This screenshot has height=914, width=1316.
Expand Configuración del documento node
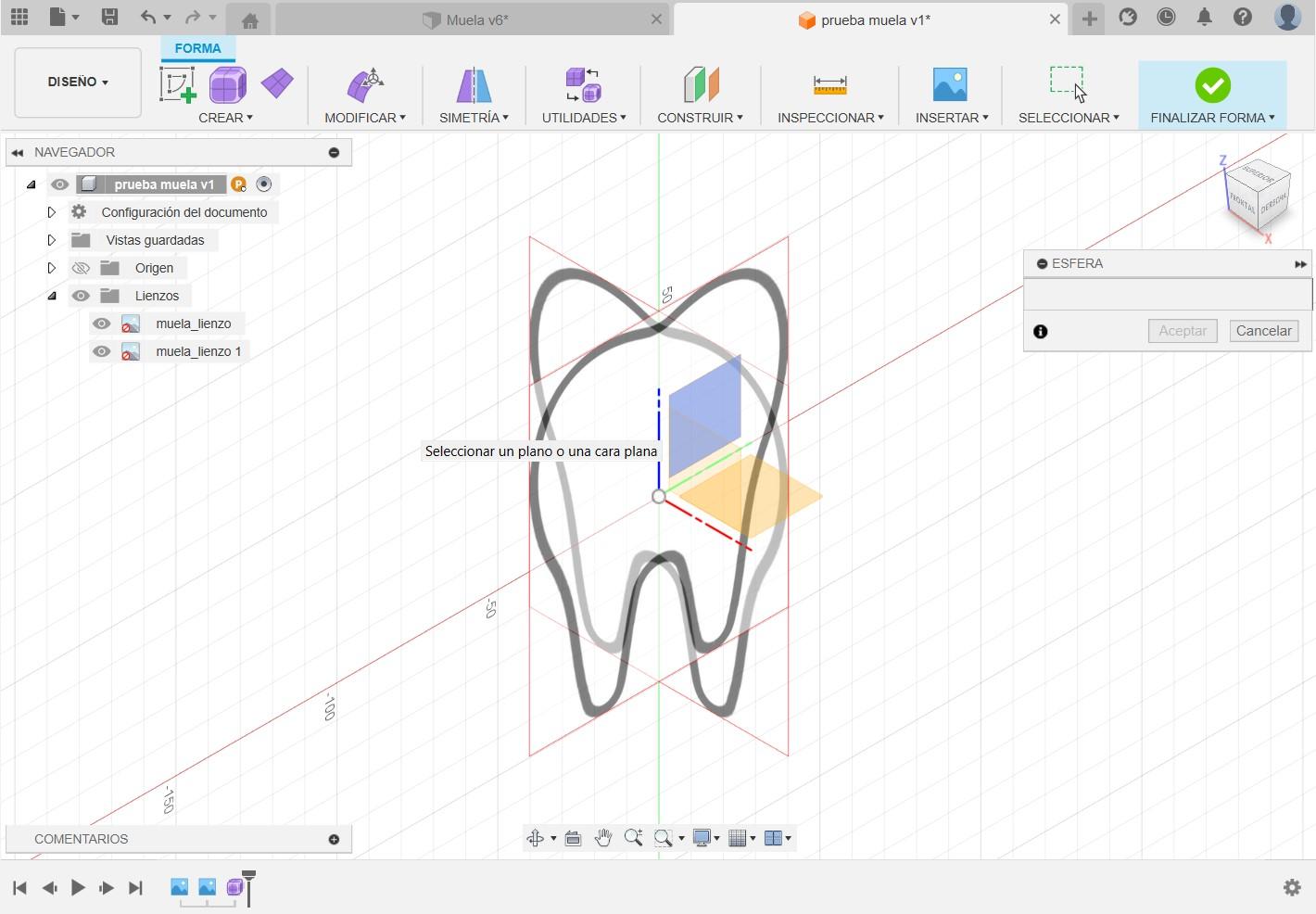tap(52, 212)
